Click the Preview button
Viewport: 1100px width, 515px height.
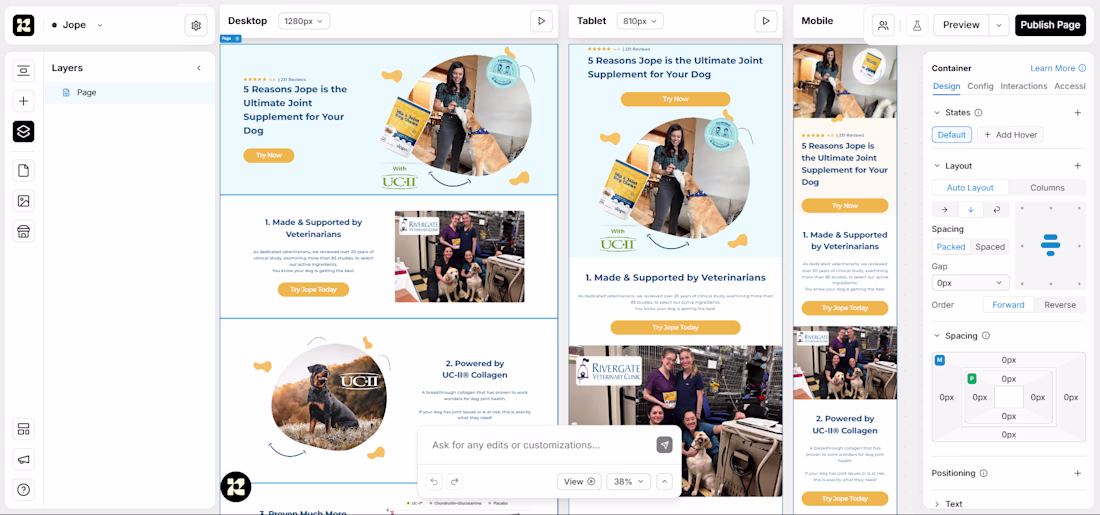[x=961, y=25]
